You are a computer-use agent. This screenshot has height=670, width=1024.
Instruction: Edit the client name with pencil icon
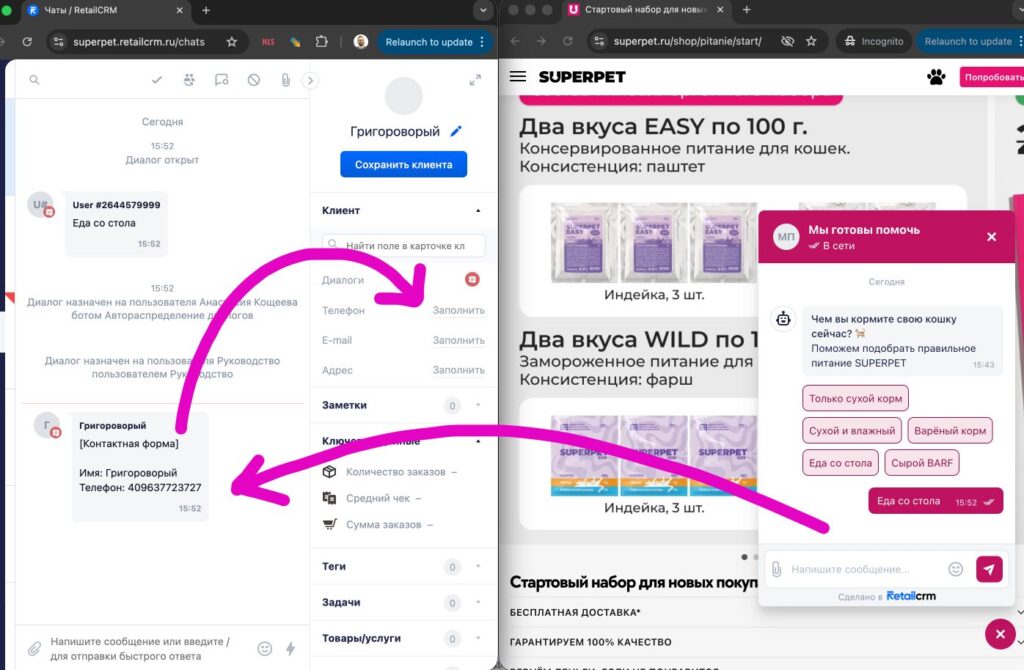click(456, 131)
